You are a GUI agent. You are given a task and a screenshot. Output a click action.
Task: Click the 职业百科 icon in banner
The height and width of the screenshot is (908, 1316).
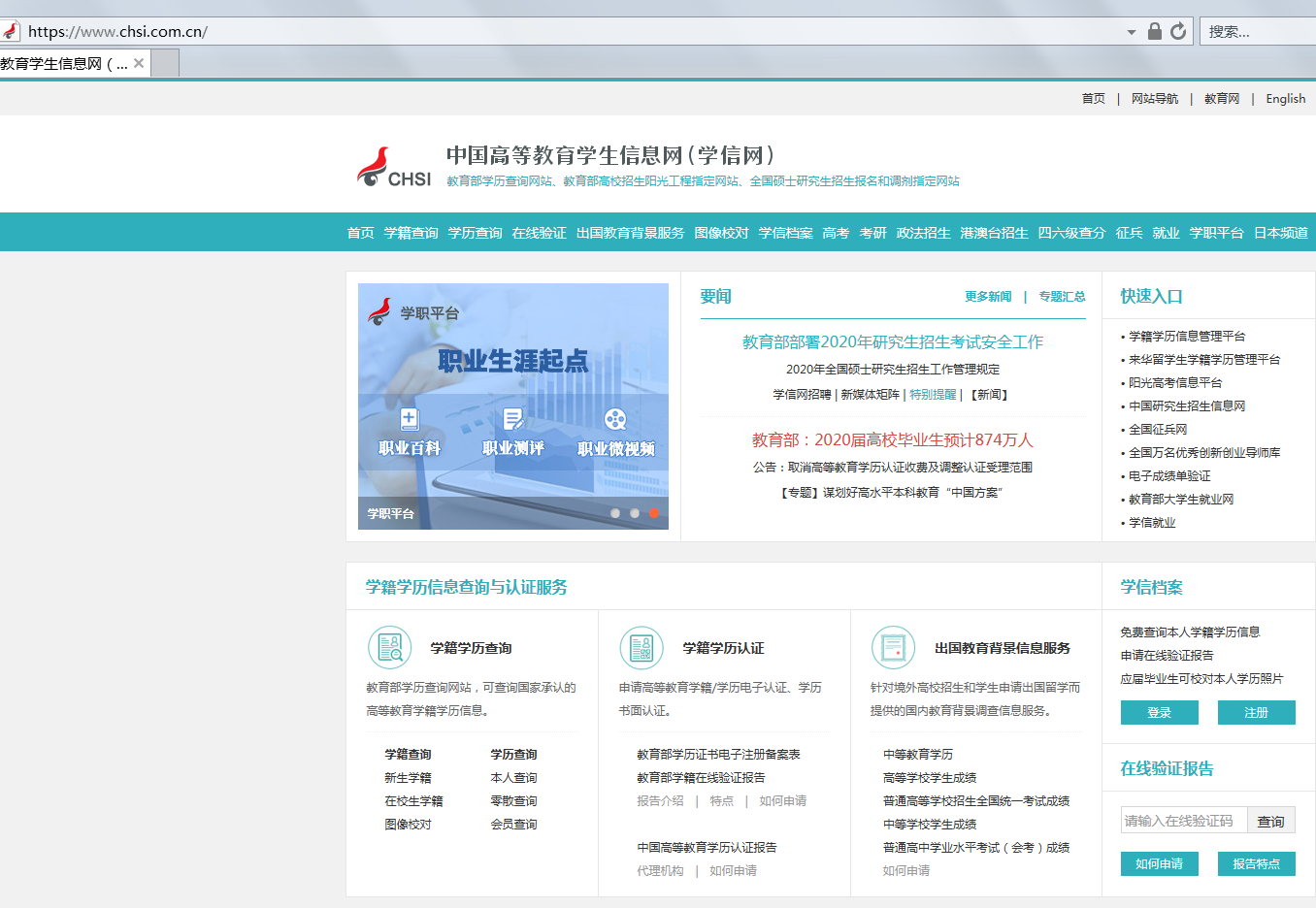coord(410,419)
